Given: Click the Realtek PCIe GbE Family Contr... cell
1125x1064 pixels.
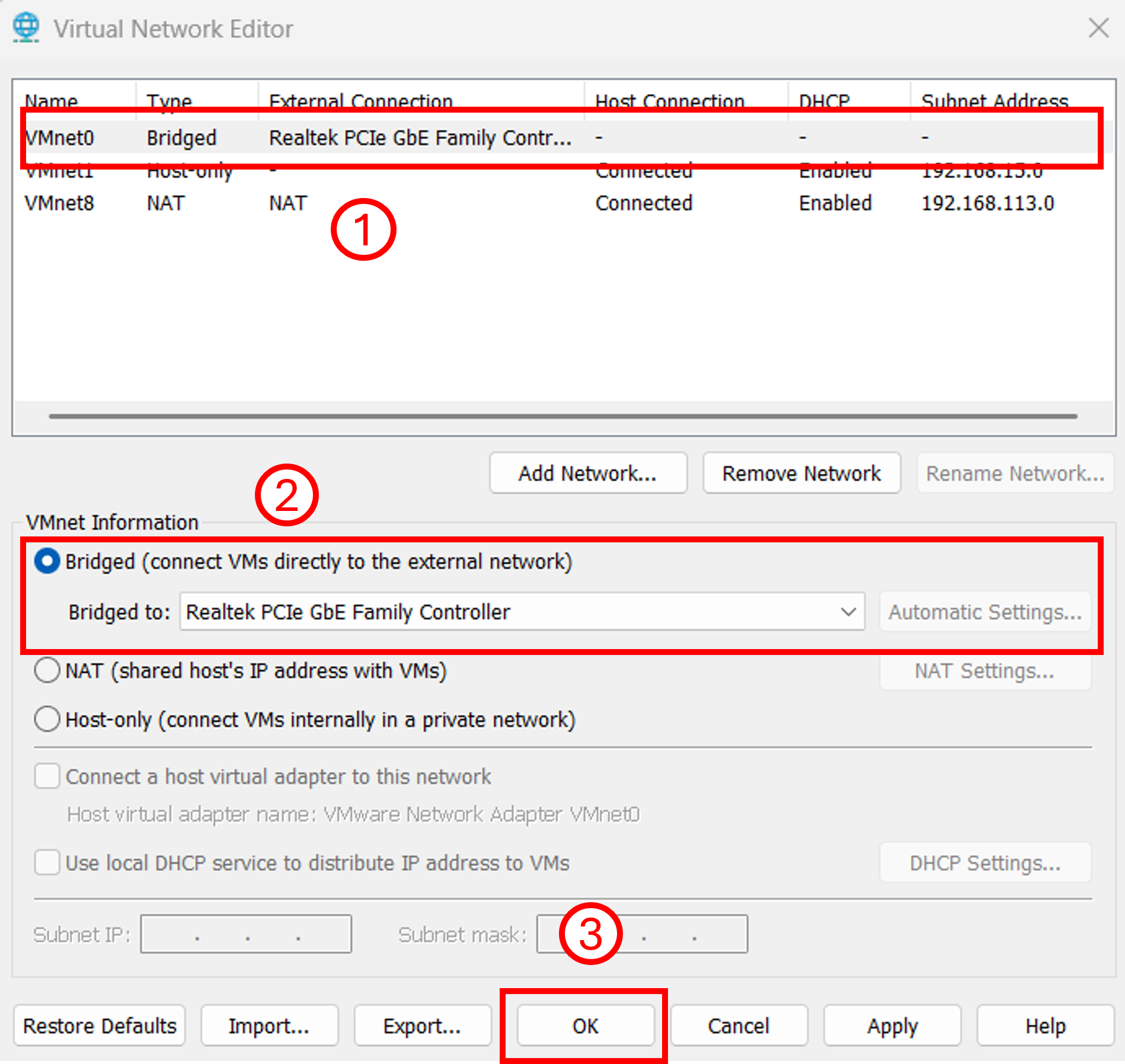Looking at the screenshot, I should [x=420, y=138].
